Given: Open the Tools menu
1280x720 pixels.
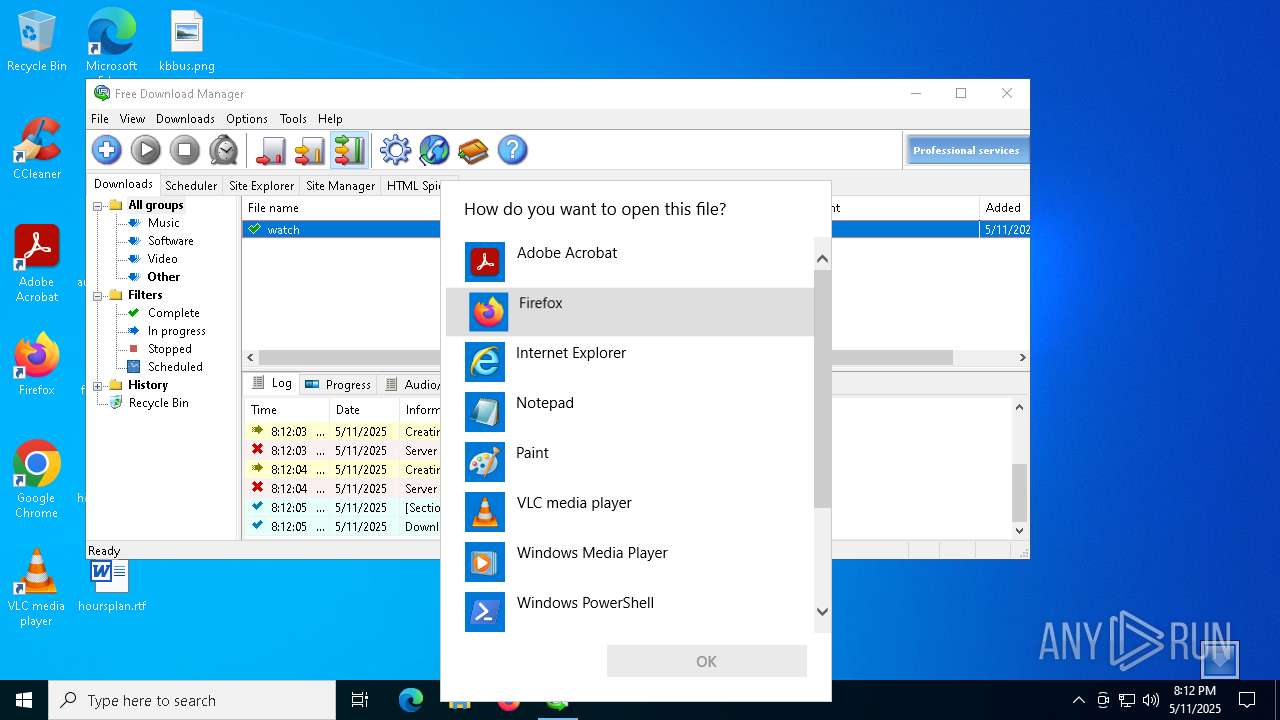Looking at the screenshot, I should pos(293,118).
